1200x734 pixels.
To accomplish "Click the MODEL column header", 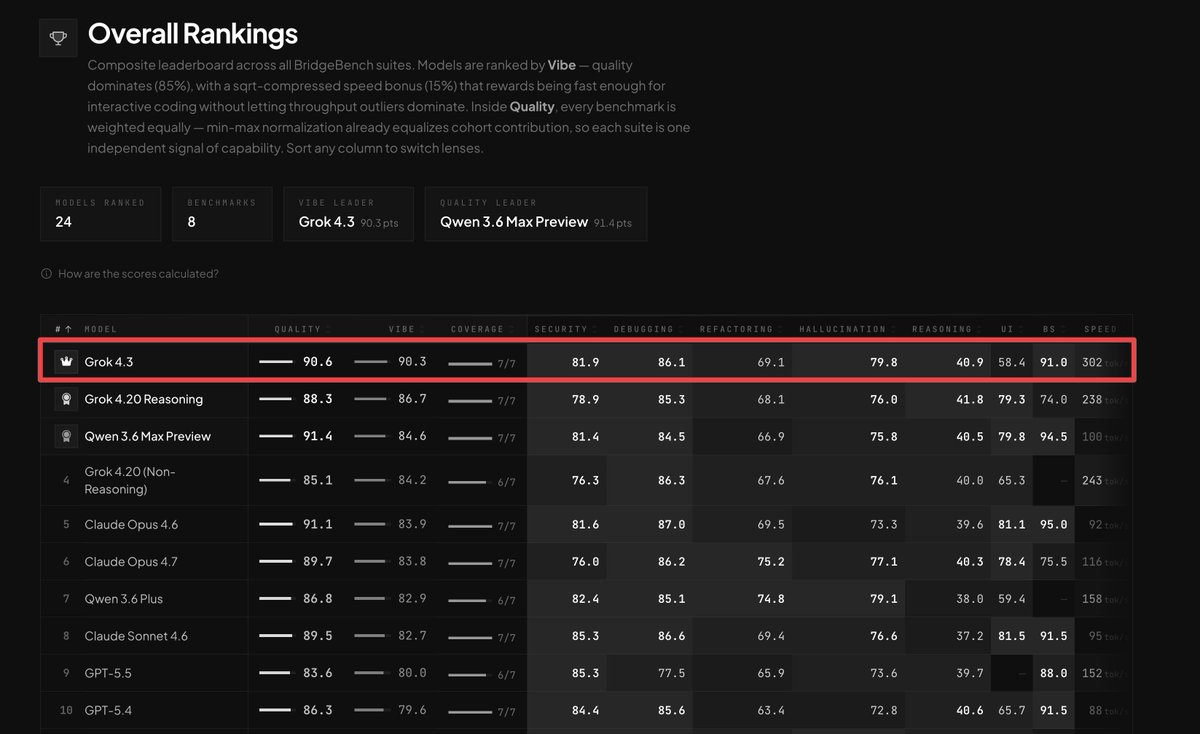I will pyautogui.click(x=101, y=329).
